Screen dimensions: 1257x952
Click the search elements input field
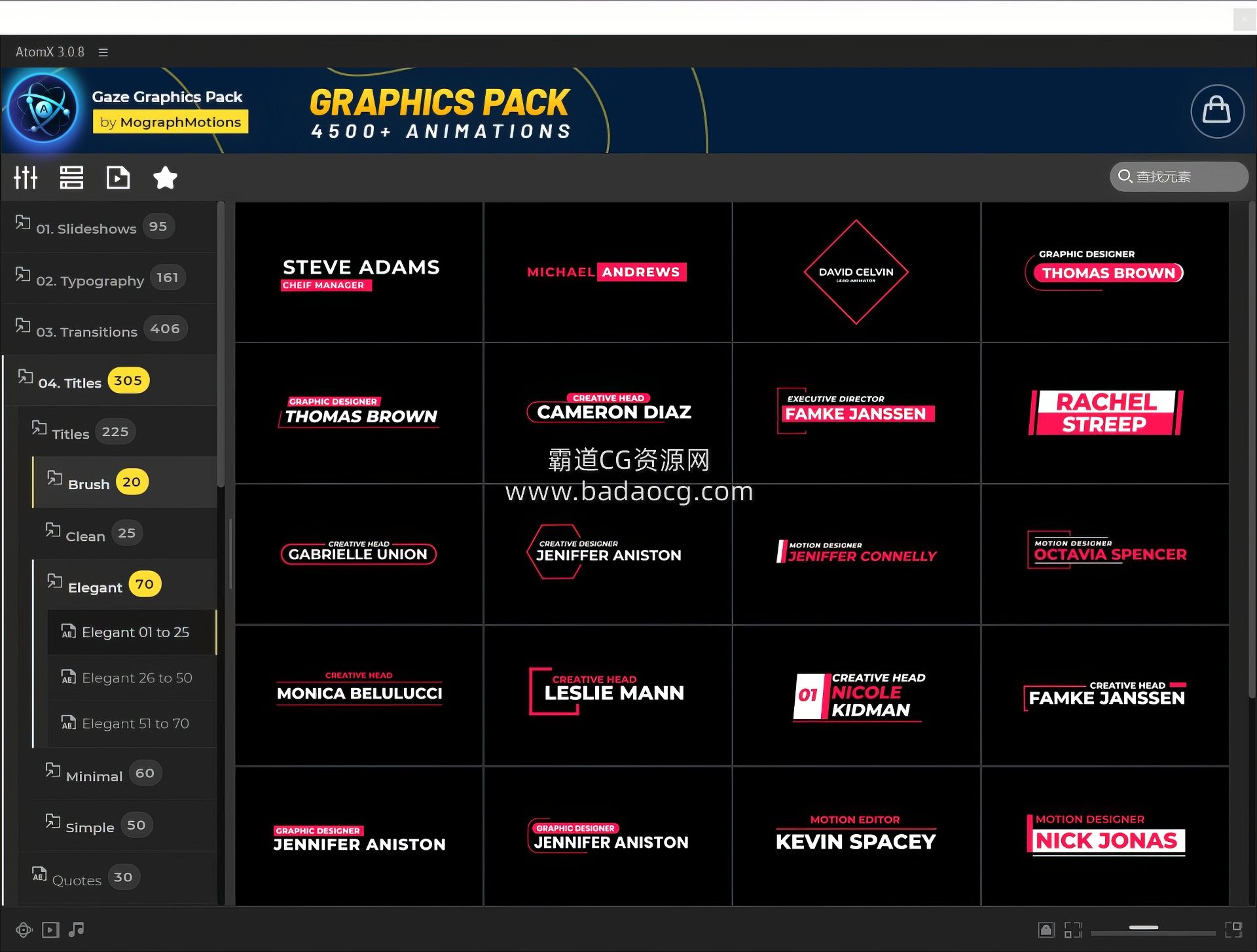click(1179, 177)
